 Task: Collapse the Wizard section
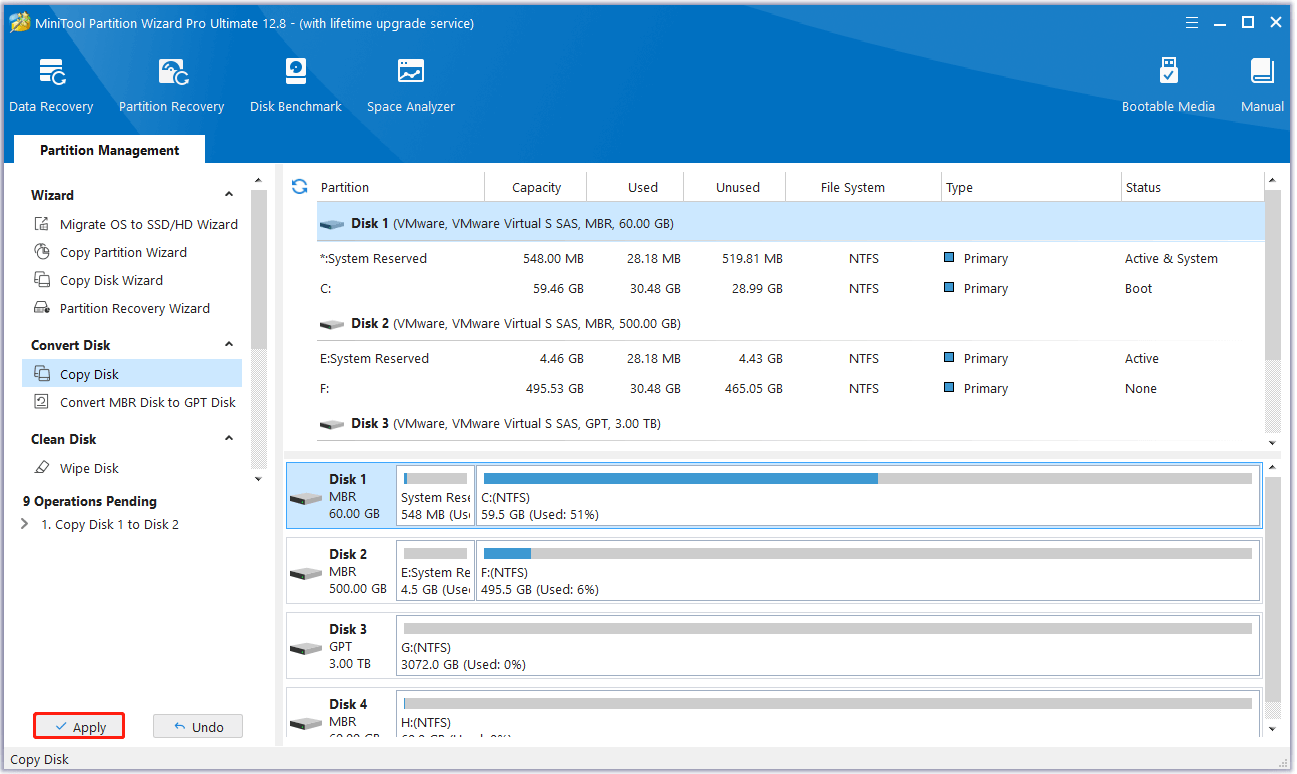[229, 195]
